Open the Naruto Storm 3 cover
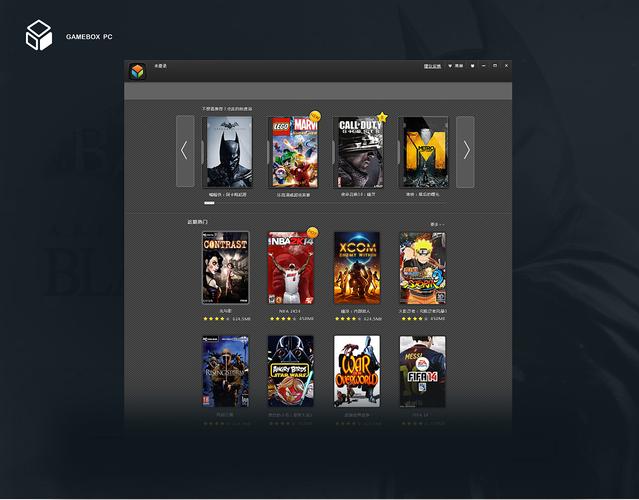The image size is (639, 500). [x=423, y=268]
